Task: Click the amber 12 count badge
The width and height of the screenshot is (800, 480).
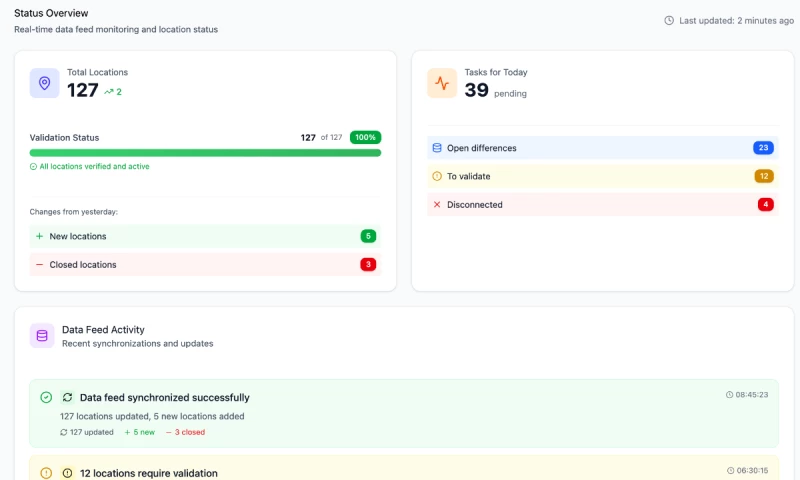Action: (764, 176)
